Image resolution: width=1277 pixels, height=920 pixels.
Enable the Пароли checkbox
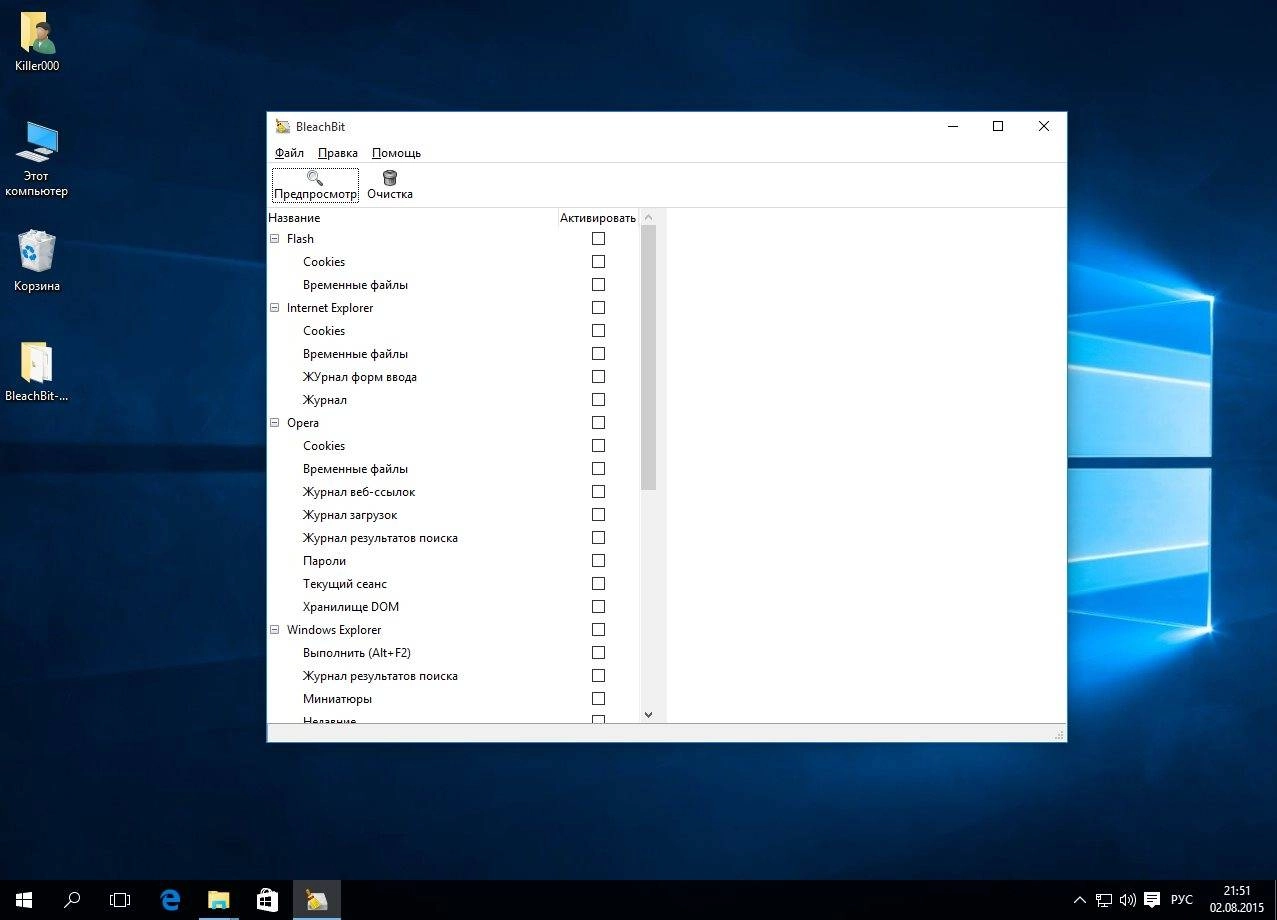[x=598, y=561]
